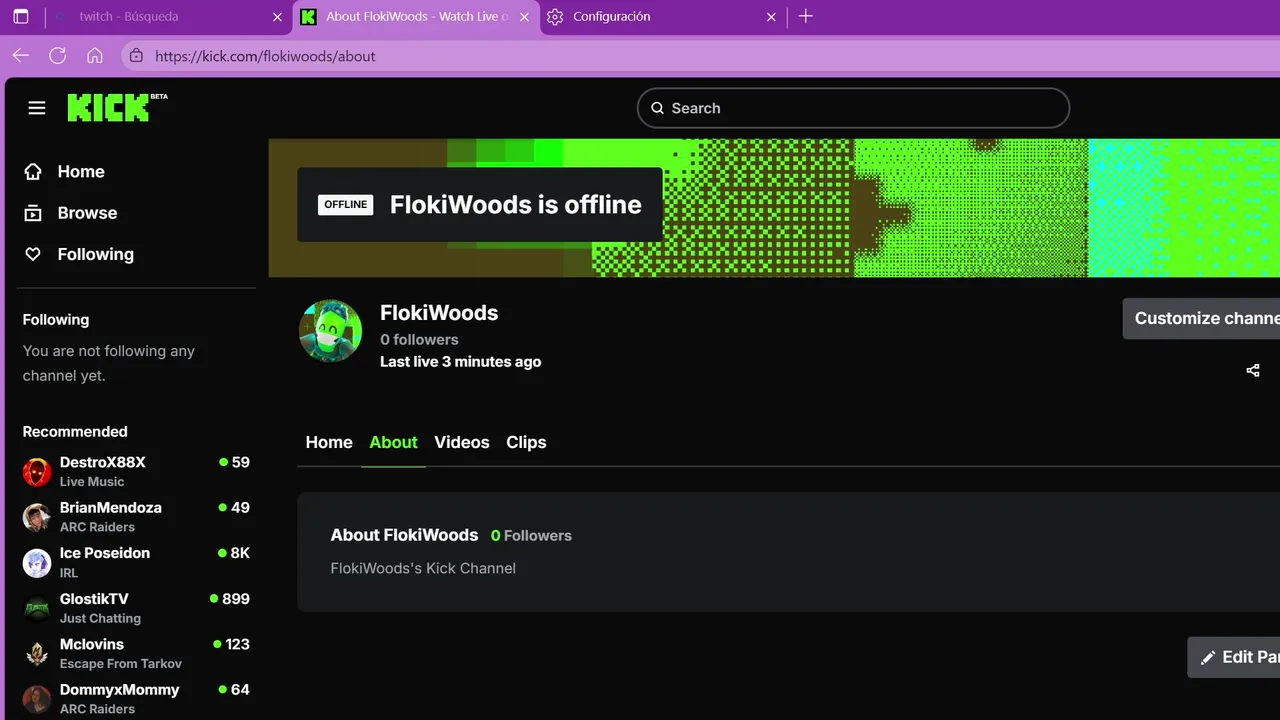Click 'Last live 3 minutes ago' text
This screenshot has width=1280, height=720.
coord(460,362)
